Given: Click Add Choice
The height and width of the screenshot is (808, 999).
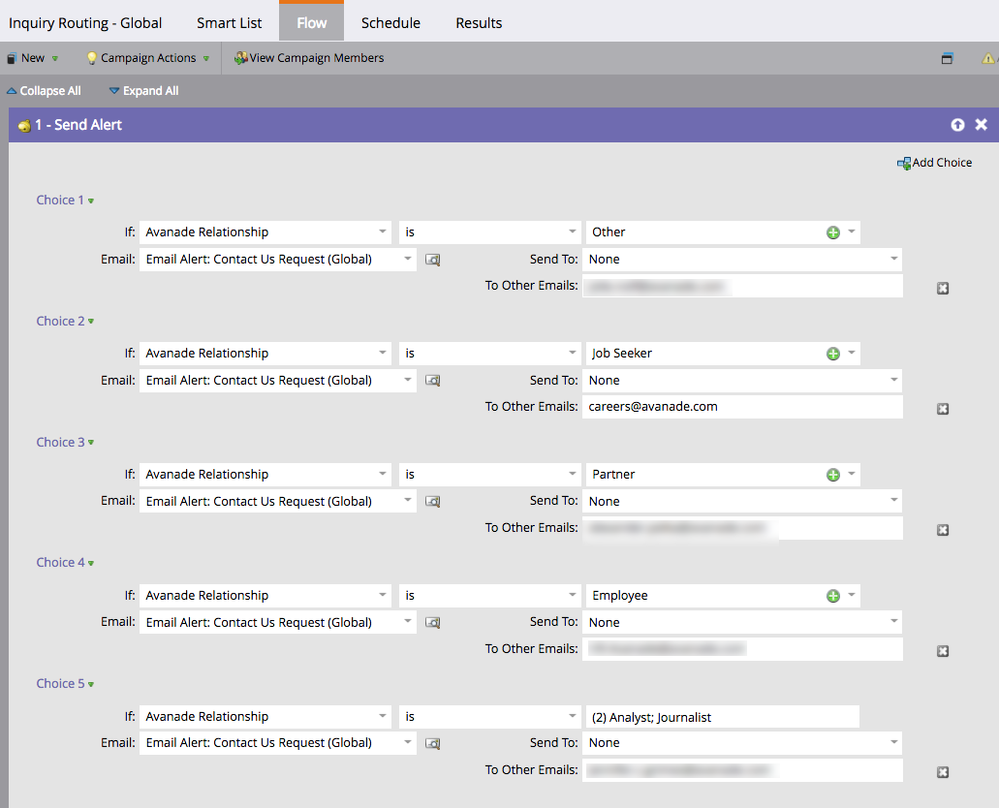Looking at the screenshot, I should pyautogui.click(x=935, y=163).
